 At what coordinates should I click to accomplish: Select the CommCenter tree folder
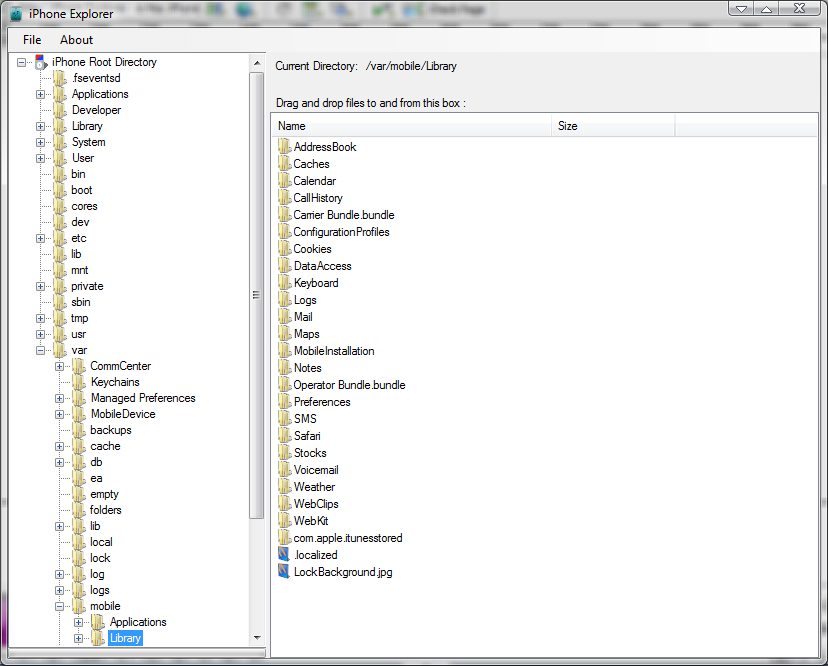coord(120,366)
